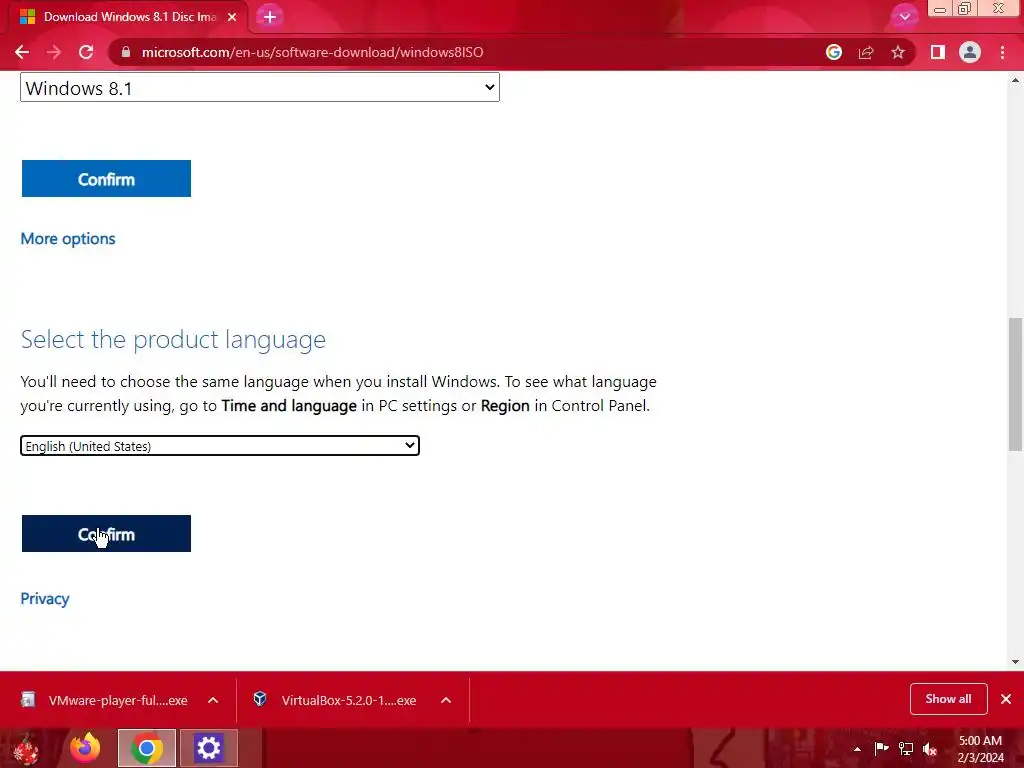The width and height of the screenshot is (1024, 768).
Task: Click the forward navigation arrow
Action: 54,52
